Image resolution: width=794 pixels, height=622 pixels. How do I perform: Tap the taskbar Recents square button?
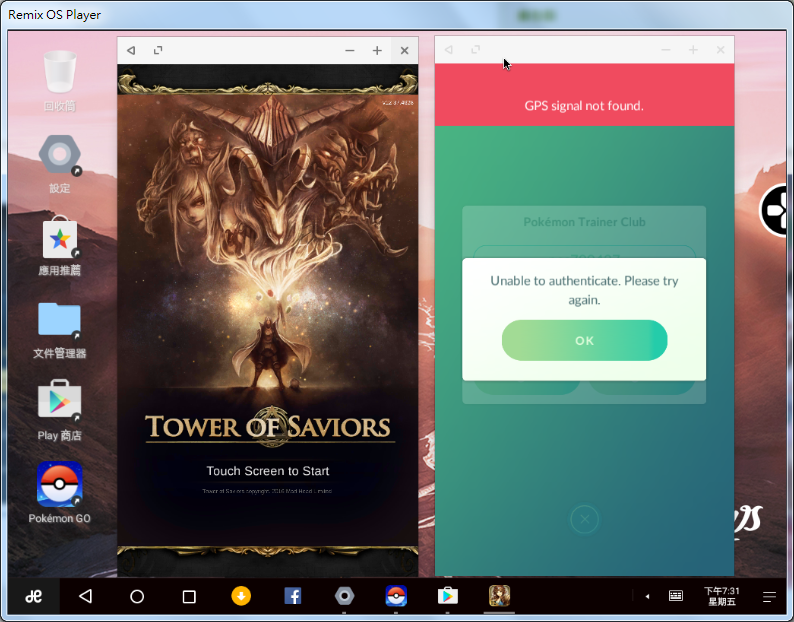pyautogui.click(x=189, y=597)
